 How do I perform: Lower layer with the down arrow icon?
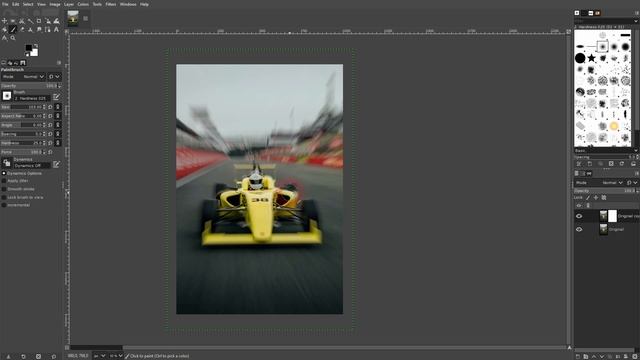(602, 356)
